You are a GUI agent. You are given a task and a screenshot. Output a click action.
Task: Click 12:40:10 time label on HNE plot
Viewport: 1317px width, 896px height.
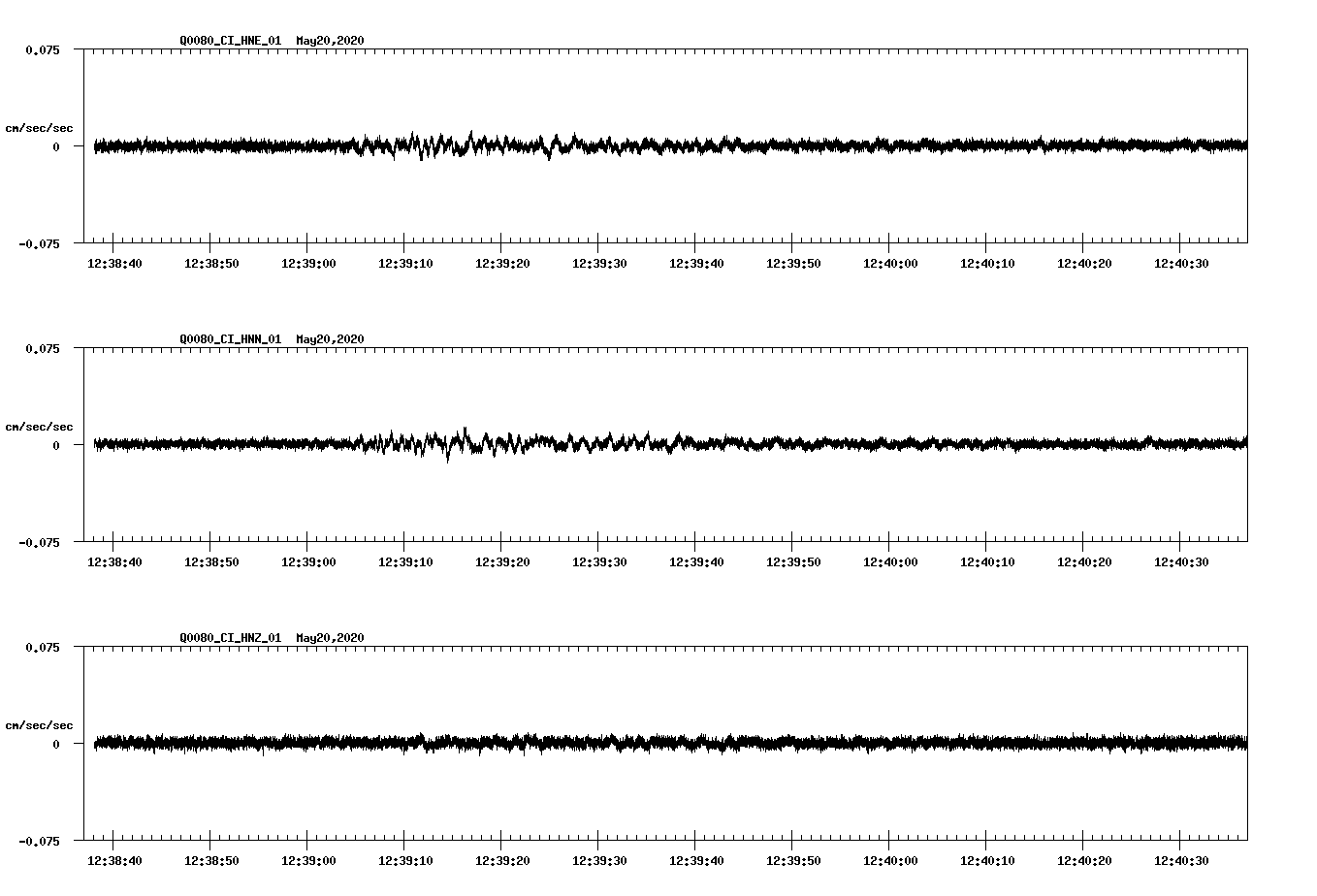[x=987, y=264]
